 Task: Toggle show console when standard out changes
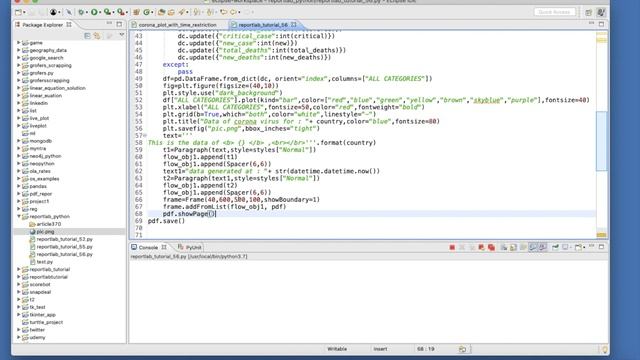point(533,247)
